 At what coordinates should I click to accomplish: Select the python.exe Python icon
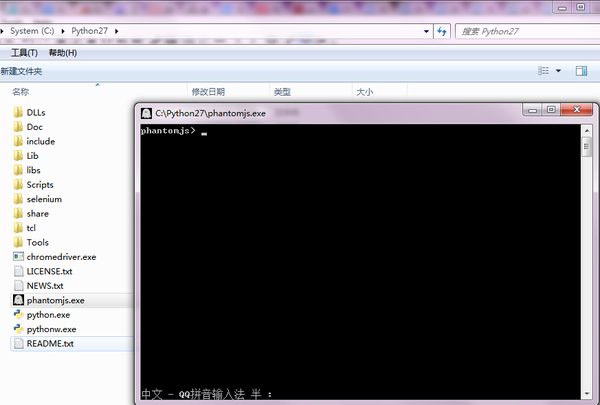click(x=18, y=315)
